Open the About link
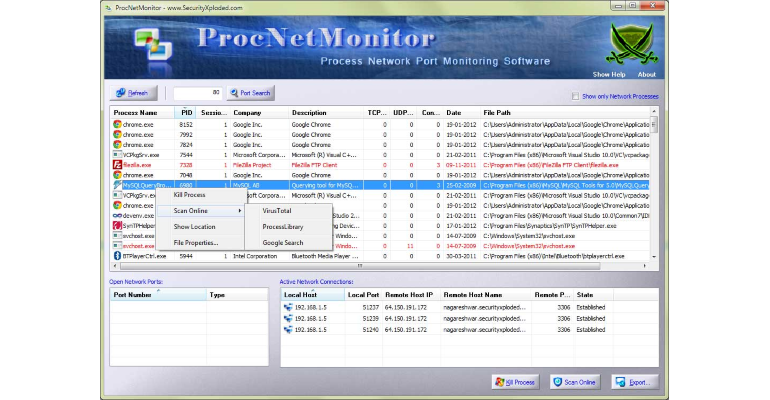Screen dimensions: 770x400 [646, 75]
